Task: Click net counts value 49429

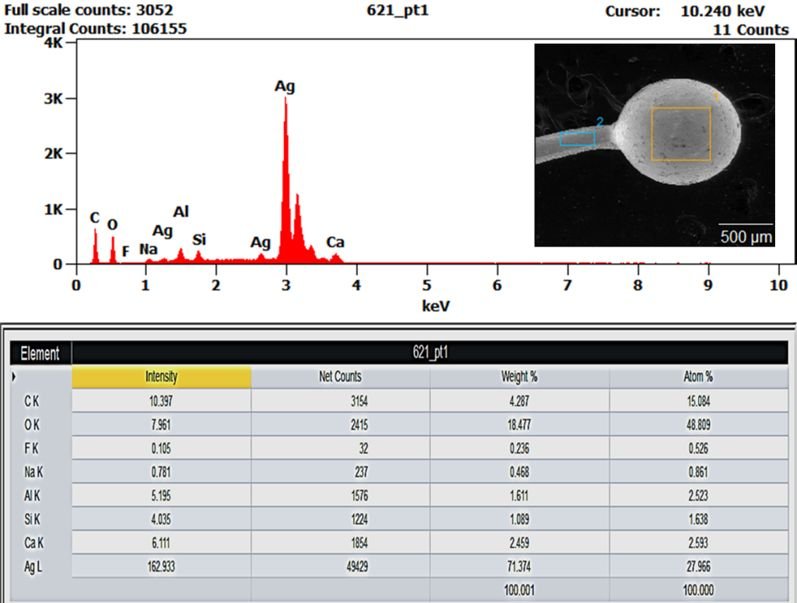Action: click(x=357, y=566)
